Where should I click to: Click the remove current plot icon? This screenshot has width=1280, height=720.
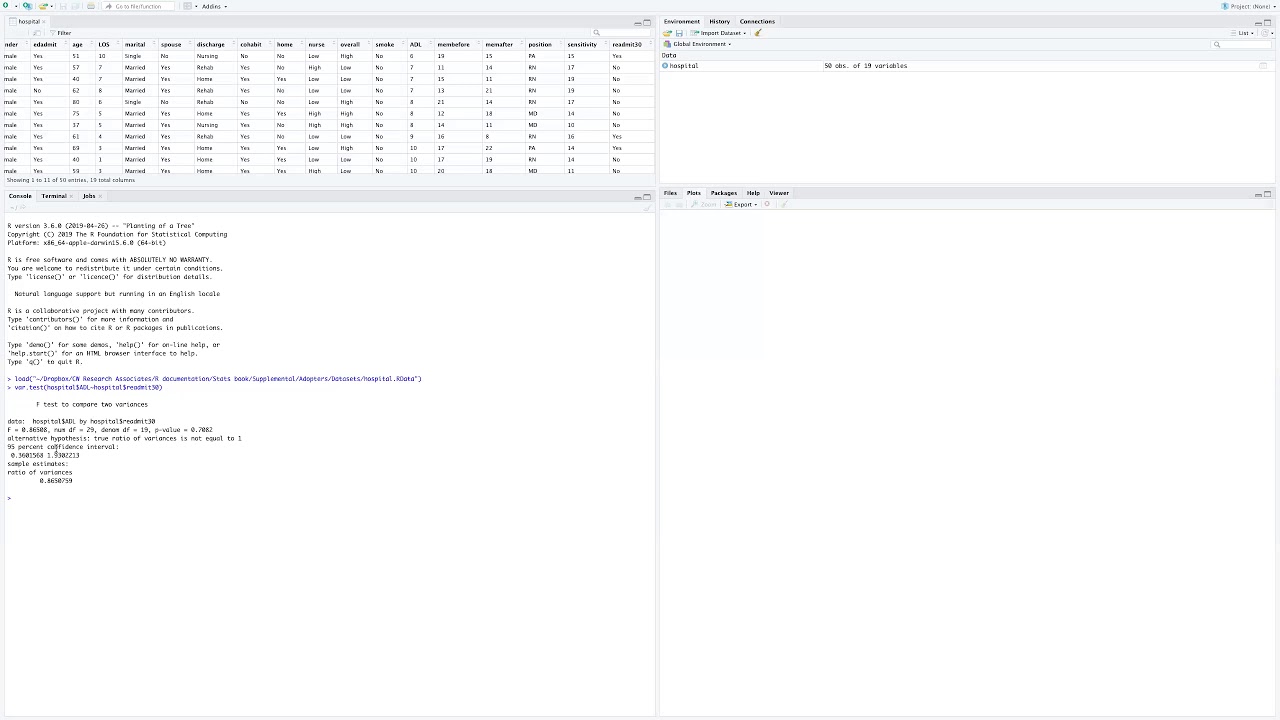coord(767,204)
